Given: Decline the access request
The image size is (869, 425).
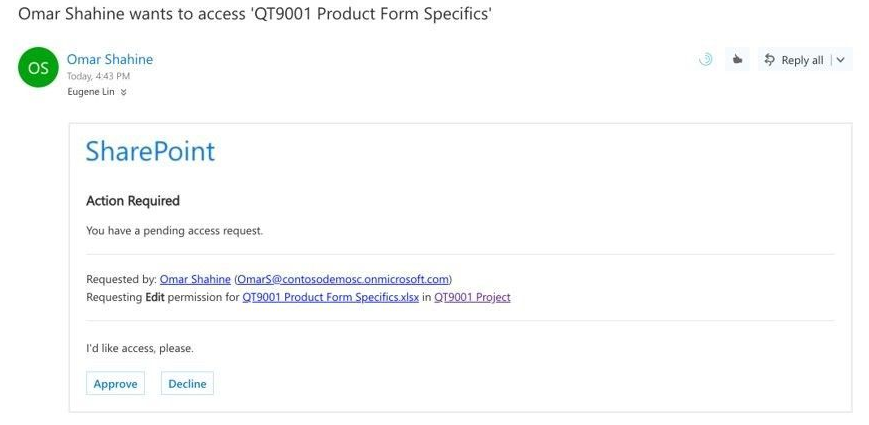Looking at the screenshot, I should [187, 383].
